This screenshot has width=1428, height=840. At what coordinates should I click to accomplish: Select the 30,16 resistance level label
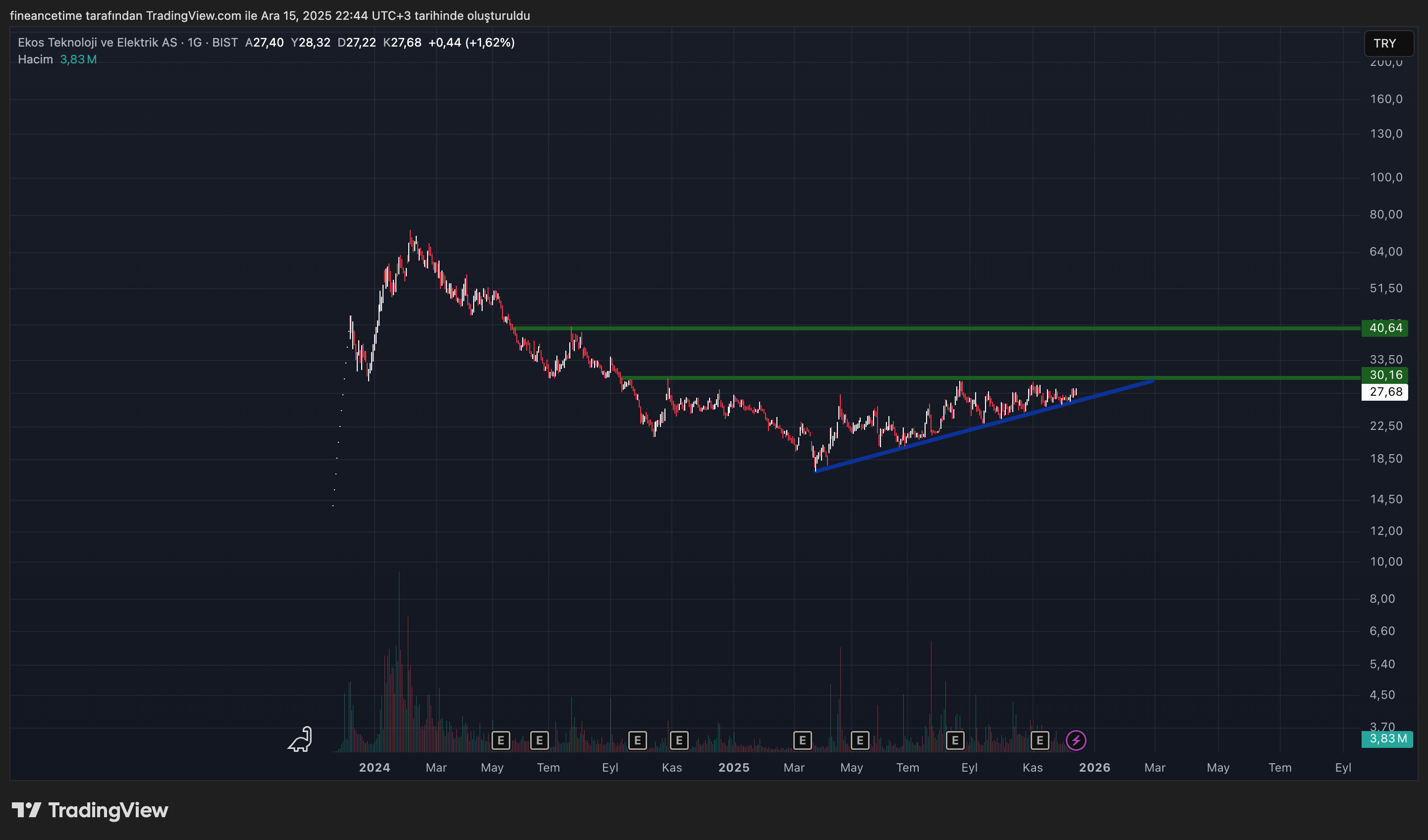1386,374
